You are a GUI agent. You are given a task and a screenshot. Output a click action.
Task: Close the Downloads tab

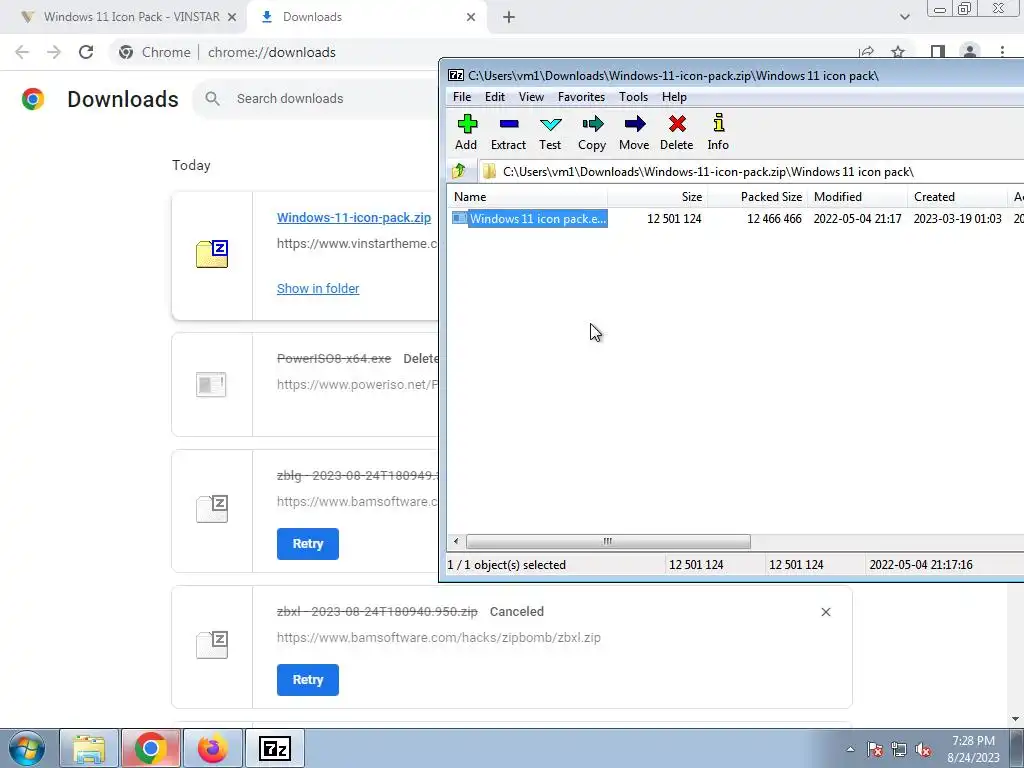coord(471,18)
